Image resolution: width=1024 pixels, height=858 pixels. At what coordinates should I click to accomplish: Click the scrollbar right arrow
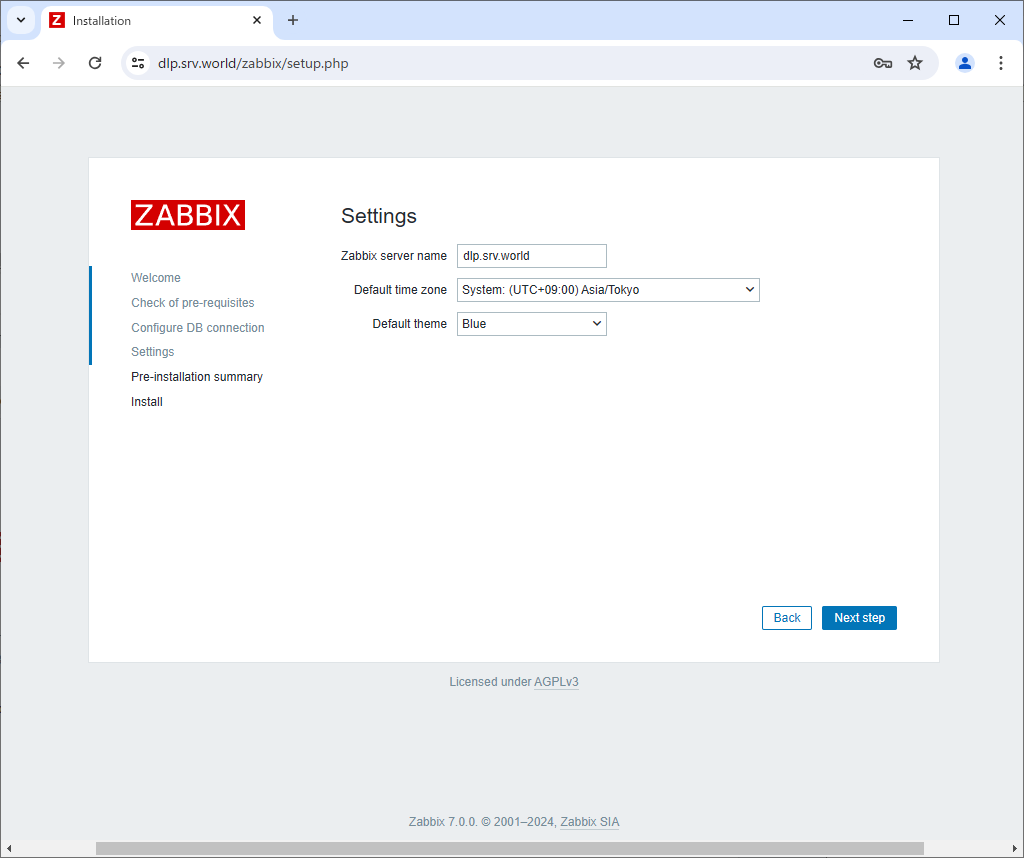click(x=1015, y=848)
